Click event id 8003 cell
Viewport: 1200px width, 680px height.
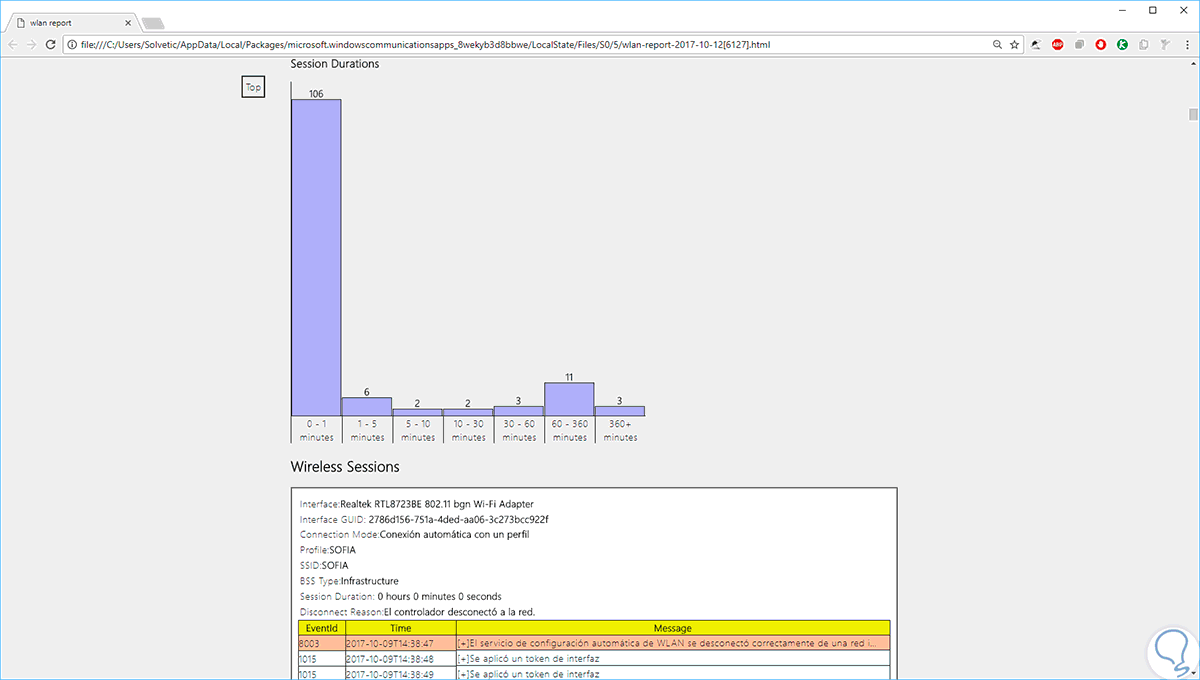pyautogui.click(x=321, y=643)
